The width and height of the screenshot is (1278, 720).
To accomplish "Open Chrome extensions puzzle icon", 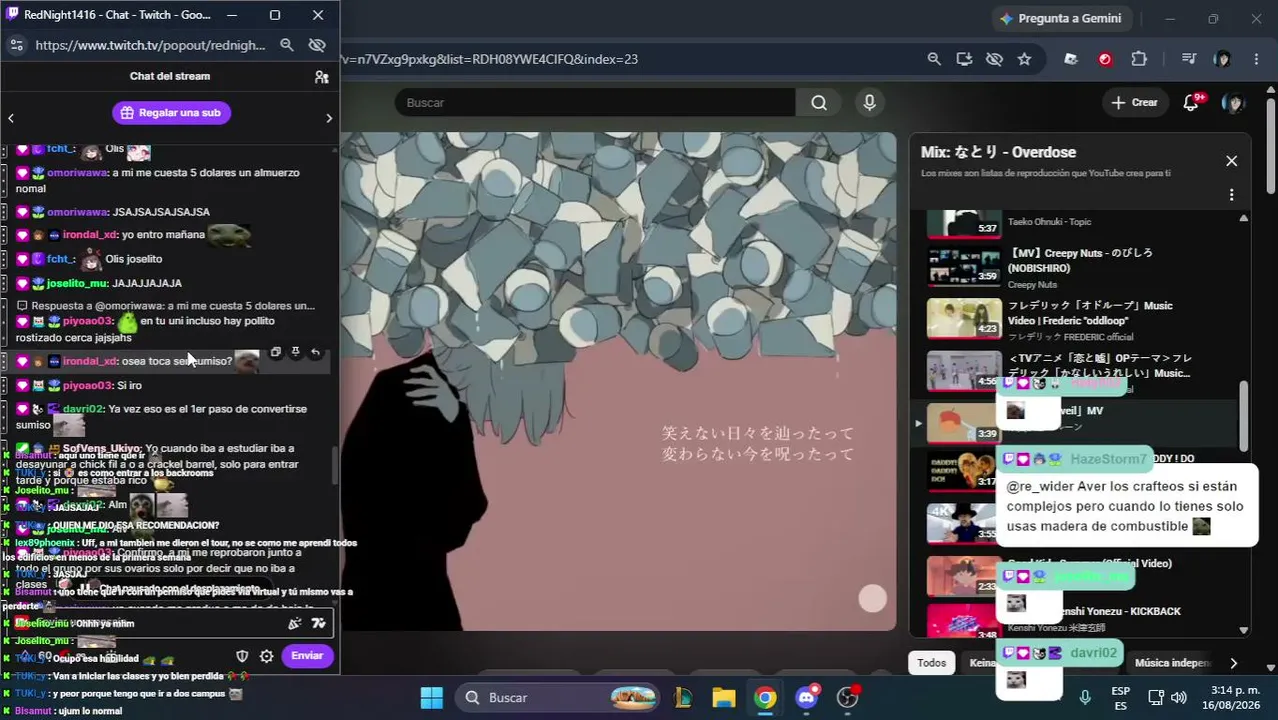I will click(x=1139, y=59).
